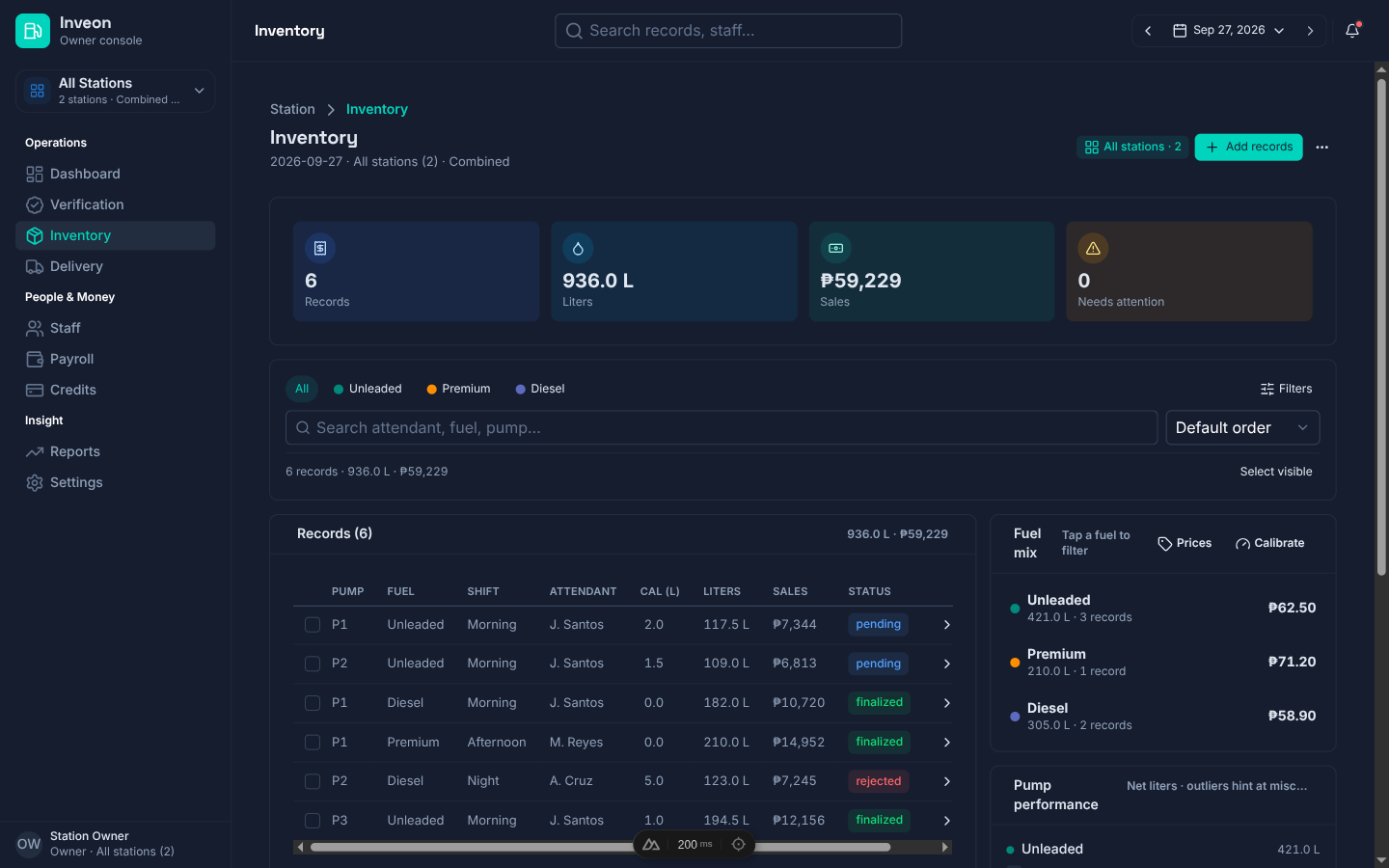Filter records by Diesel chip
Image resolution: width=1389 pixels, height=868 pixels.
coord(540,389)
